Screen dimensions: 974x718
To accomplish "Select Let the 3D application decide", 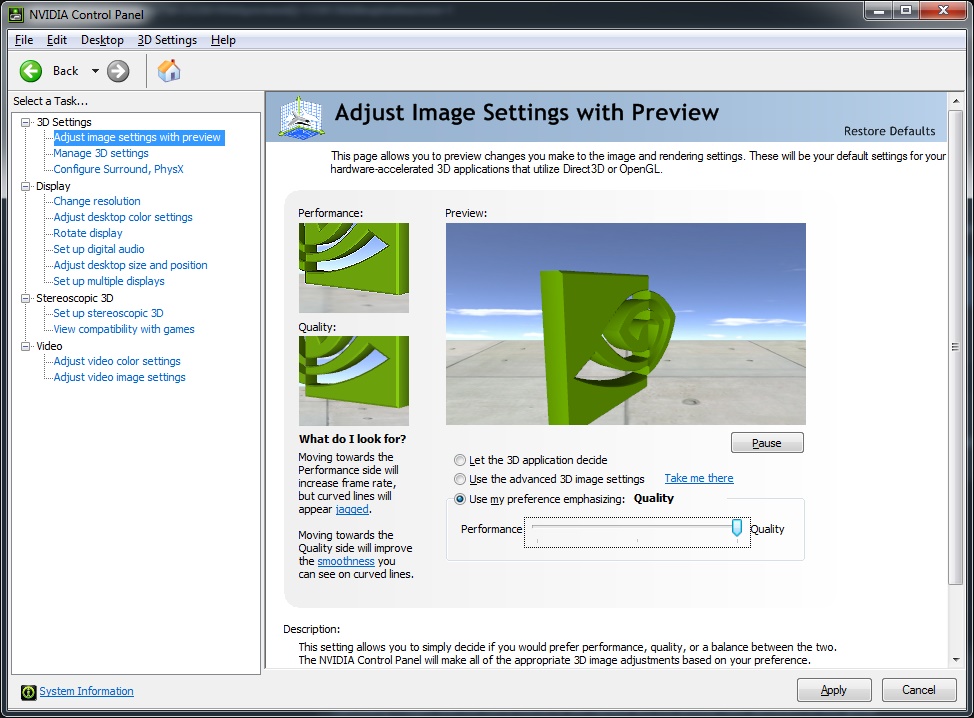I will 460,460.
